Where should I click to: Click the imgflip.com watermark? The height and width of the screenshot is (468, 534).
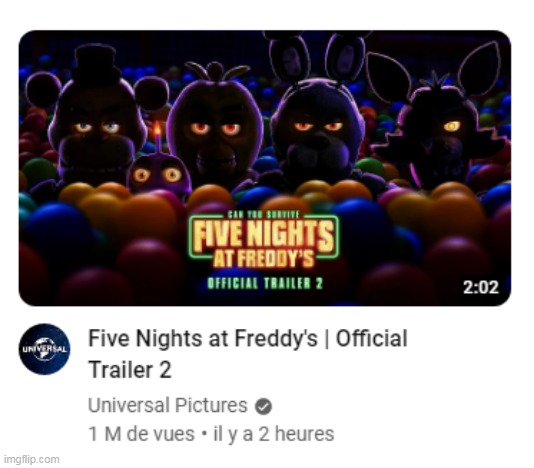tap(32, 459)
